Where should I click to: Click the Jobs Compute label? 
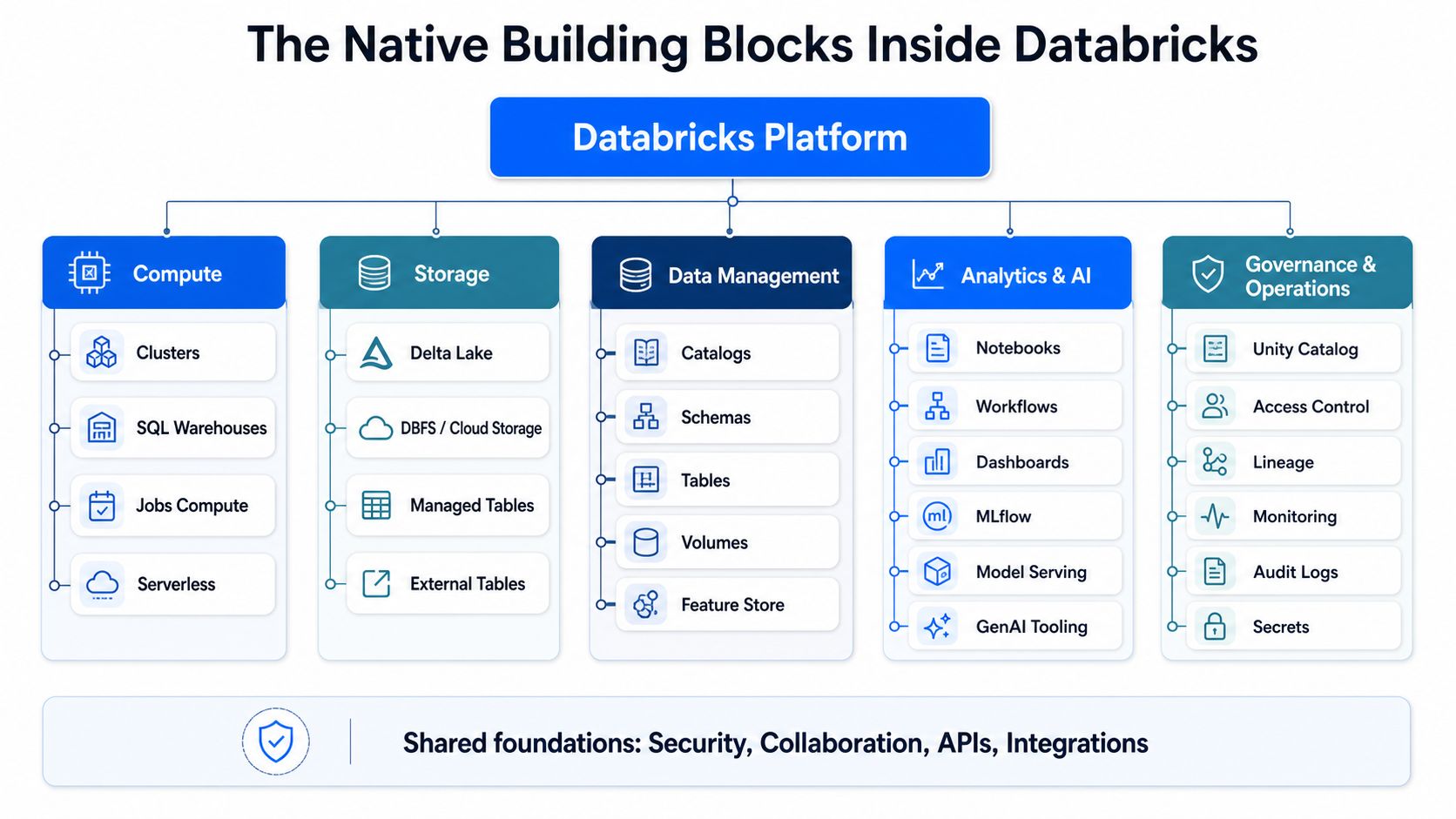192,506
